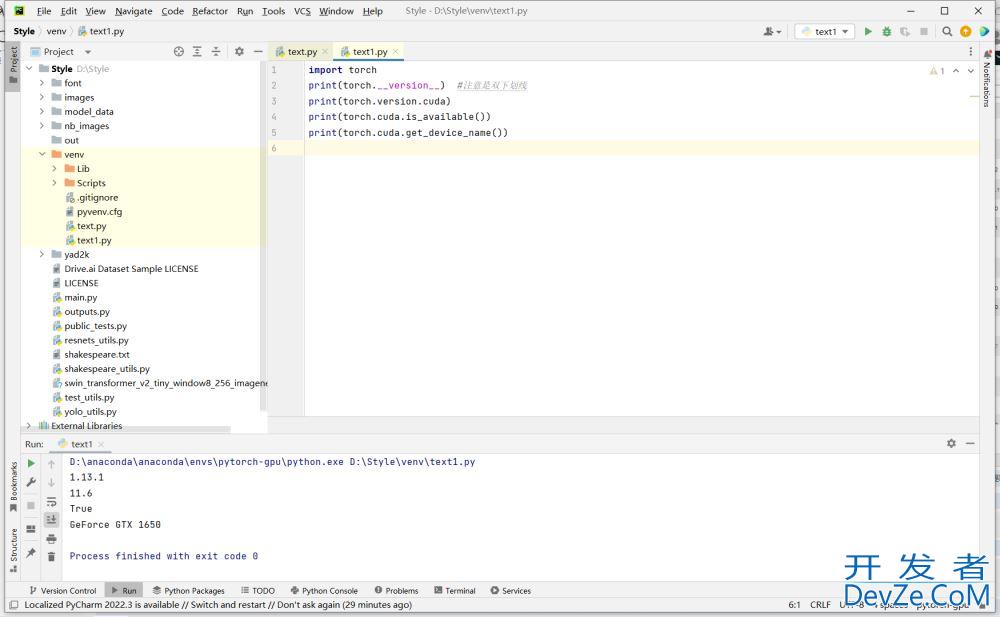Viewport: 1000px width, 617px height.
Task: Print the Run console output
Action: 52,539
